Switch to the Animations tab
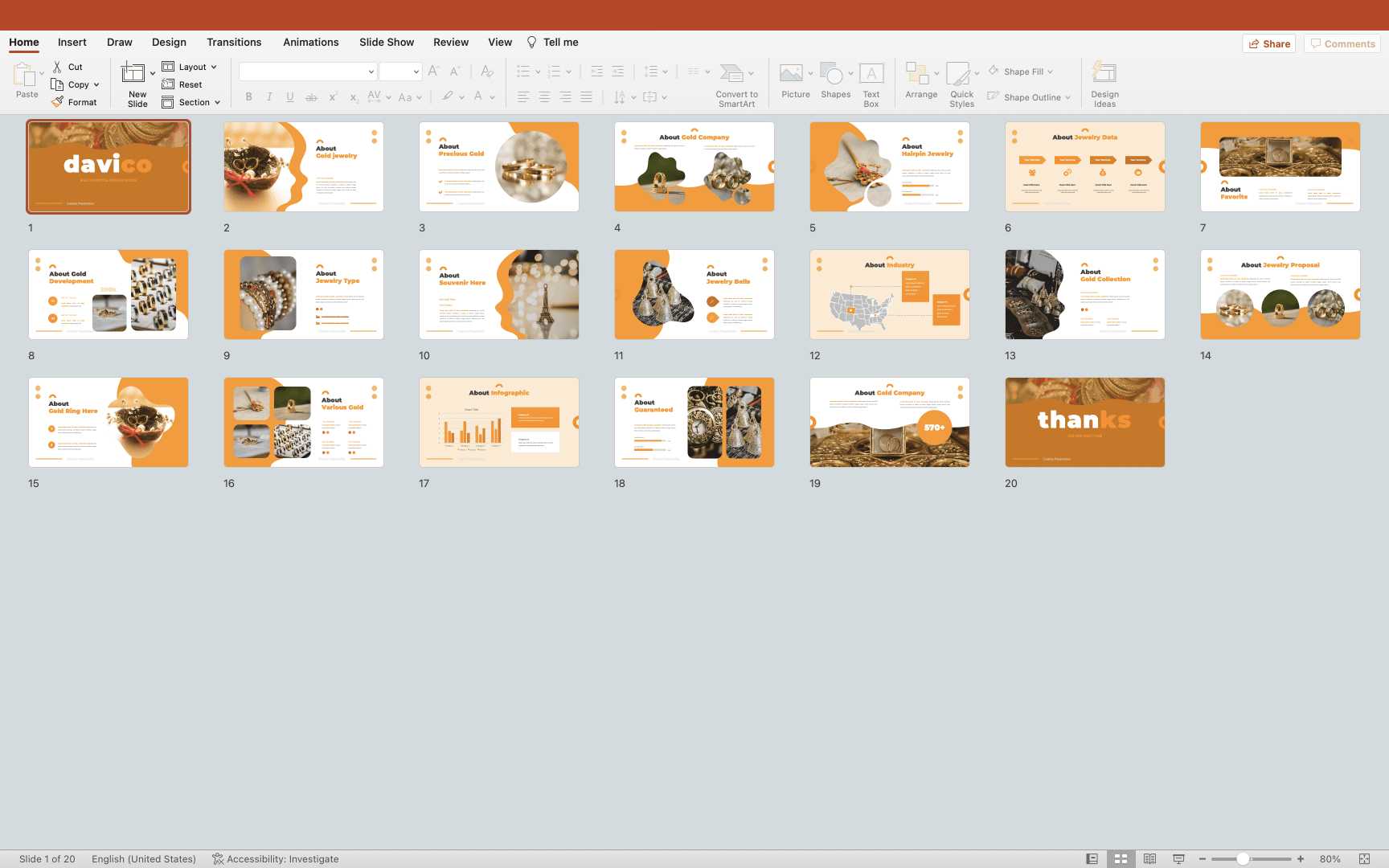 point(310,43)
